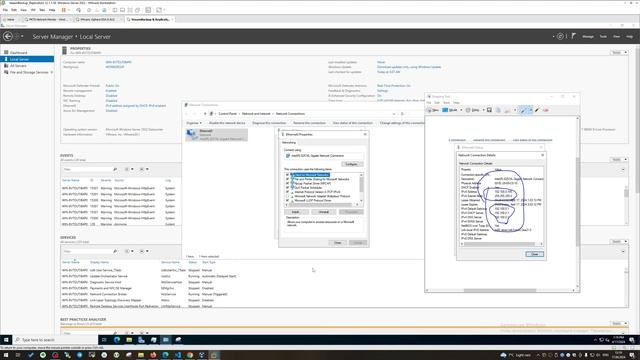Click the Networking tab in Ethernet0 Properties
Viewport: 640px width, 360px height.
(289, 142)
